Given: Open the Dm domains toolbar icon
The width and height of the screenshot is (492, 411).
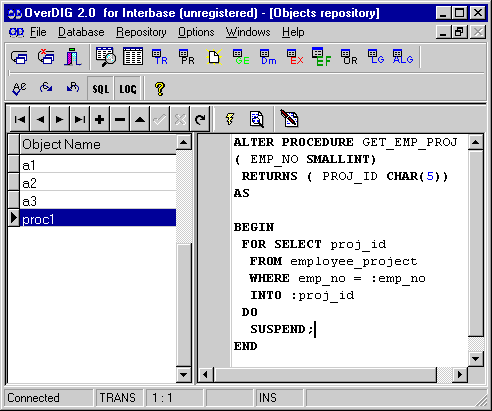Looking at the screenshot, I should coord(268,57).
